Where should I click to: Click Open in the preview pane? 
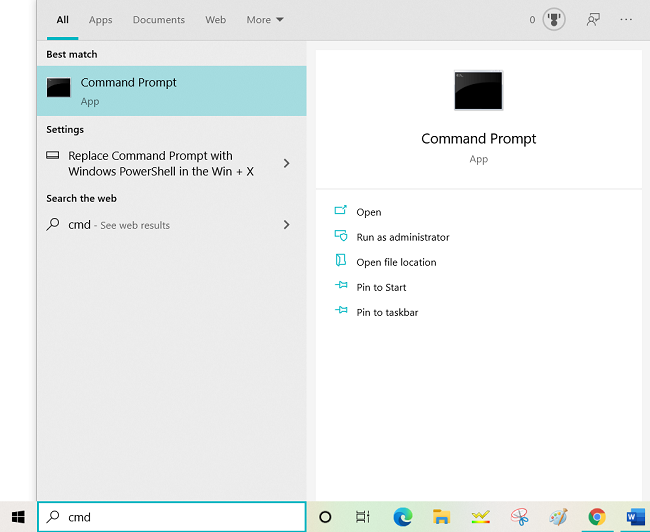point(369,212)
